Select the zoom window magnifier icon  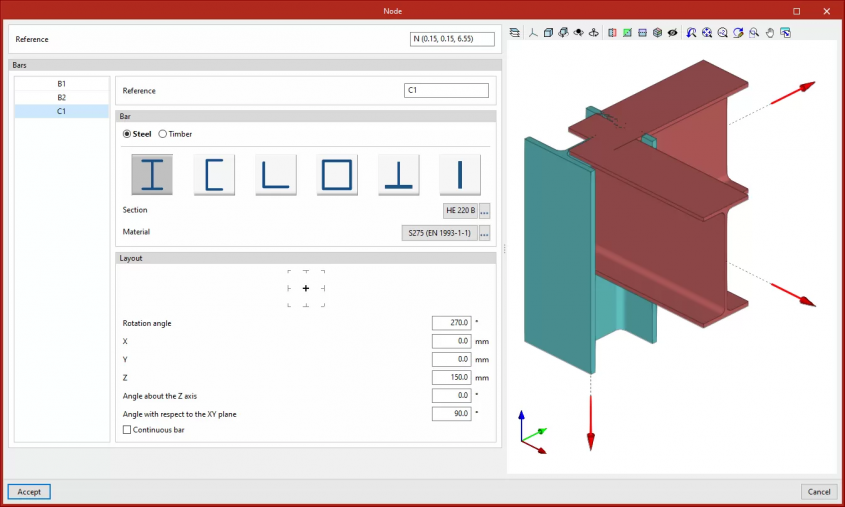tap(754, 33)
